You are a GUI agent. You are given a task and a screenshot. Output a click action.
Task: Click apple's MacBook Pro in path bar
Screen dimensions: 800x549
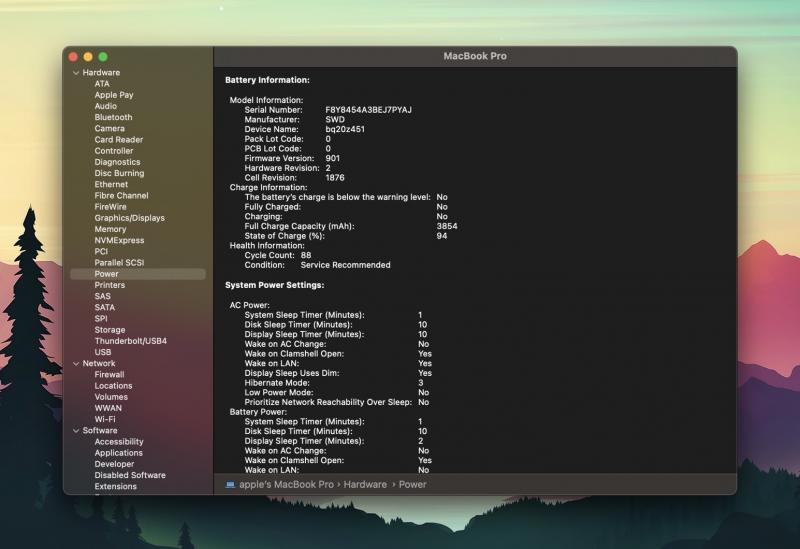(286, 485)
